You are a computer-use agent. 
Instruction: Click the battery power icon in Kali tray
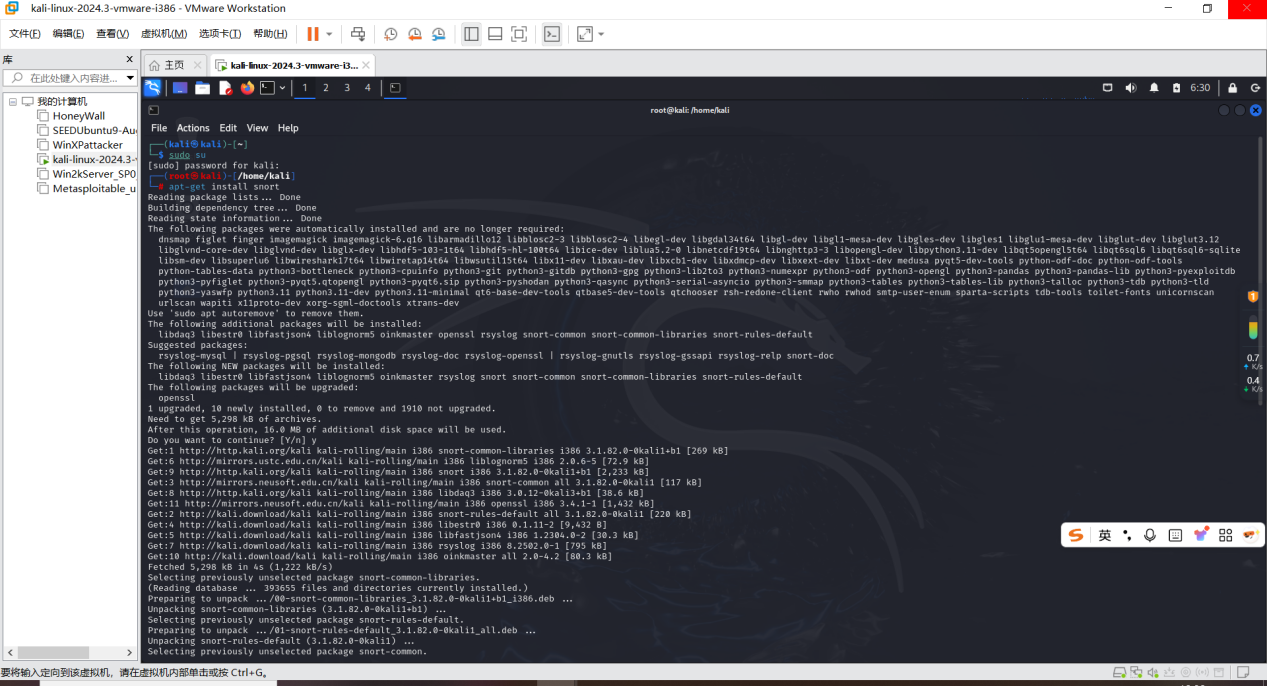point(1177,88)
